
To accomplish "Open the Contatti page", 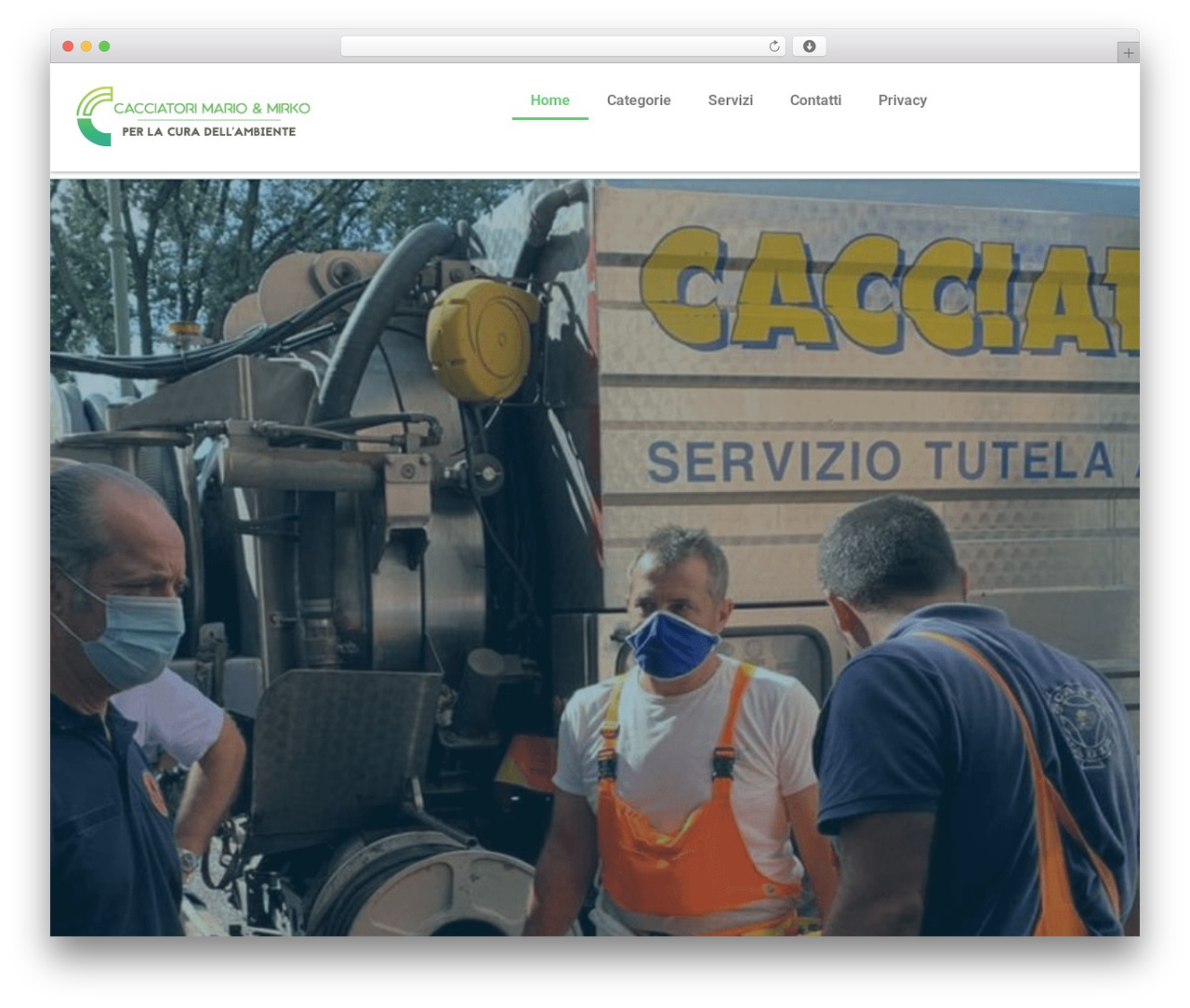I will pyautogui.click(x=815, y=100).
